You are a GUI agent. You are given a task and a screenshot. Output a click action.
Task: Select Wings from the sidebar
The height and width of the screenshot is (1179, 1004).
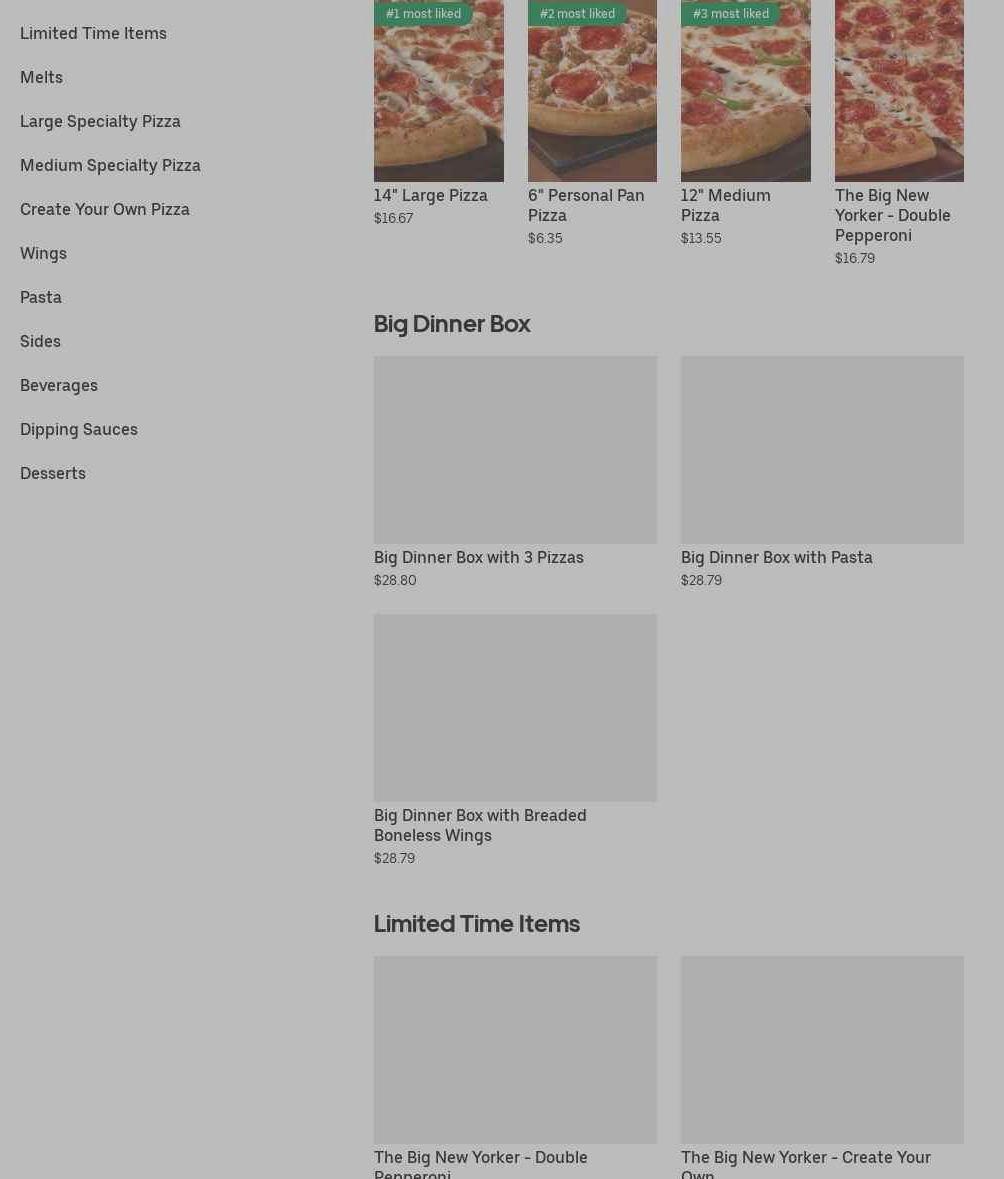coord(44,253)
